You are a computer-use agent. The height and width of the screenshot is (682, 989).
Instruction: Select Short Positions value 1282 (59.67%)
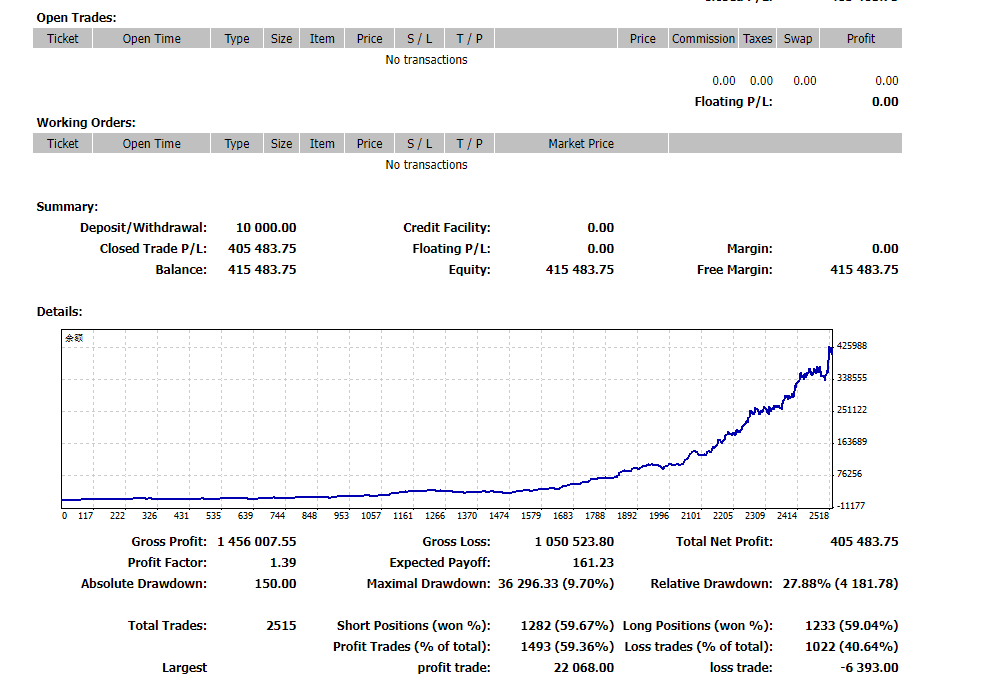(567, 625)
